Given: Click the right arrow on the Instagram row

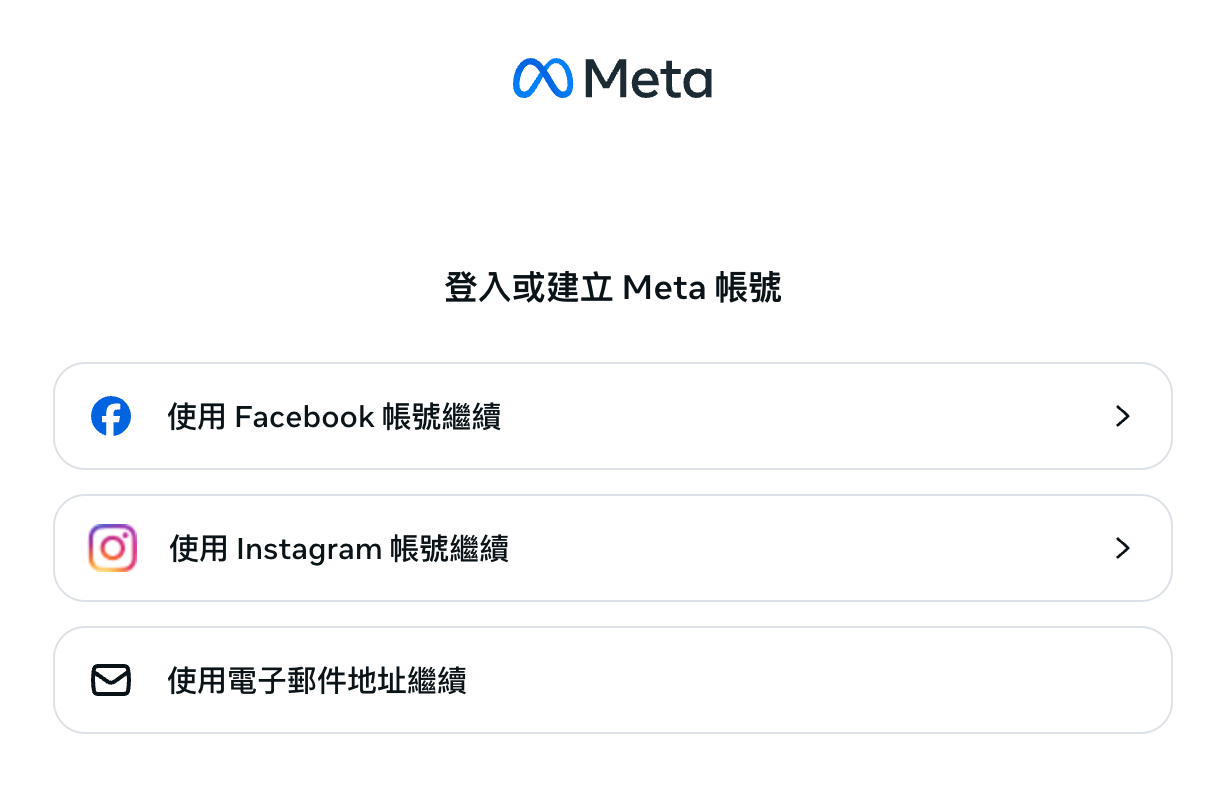Looking at the screenshot, I should [1122, 548].
